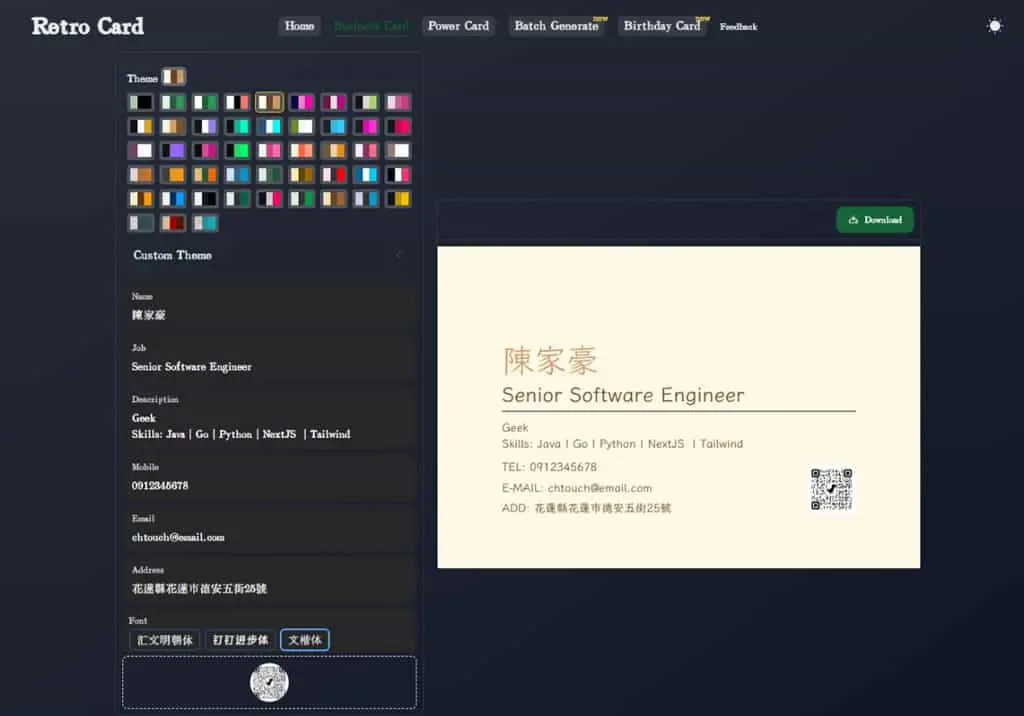Choose the highlighted cream and brown theme swatch
The image size is (1024, 716).
269,102
